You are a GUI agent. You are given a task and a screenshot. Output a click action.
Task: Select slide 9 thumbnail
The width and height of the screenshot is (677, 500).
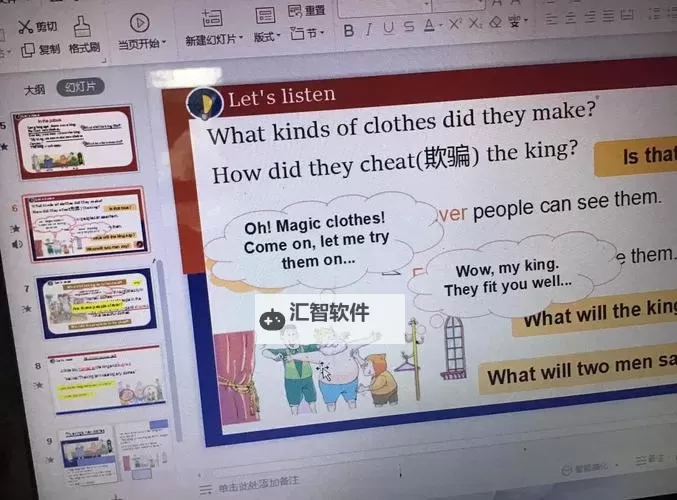point(116,453)
